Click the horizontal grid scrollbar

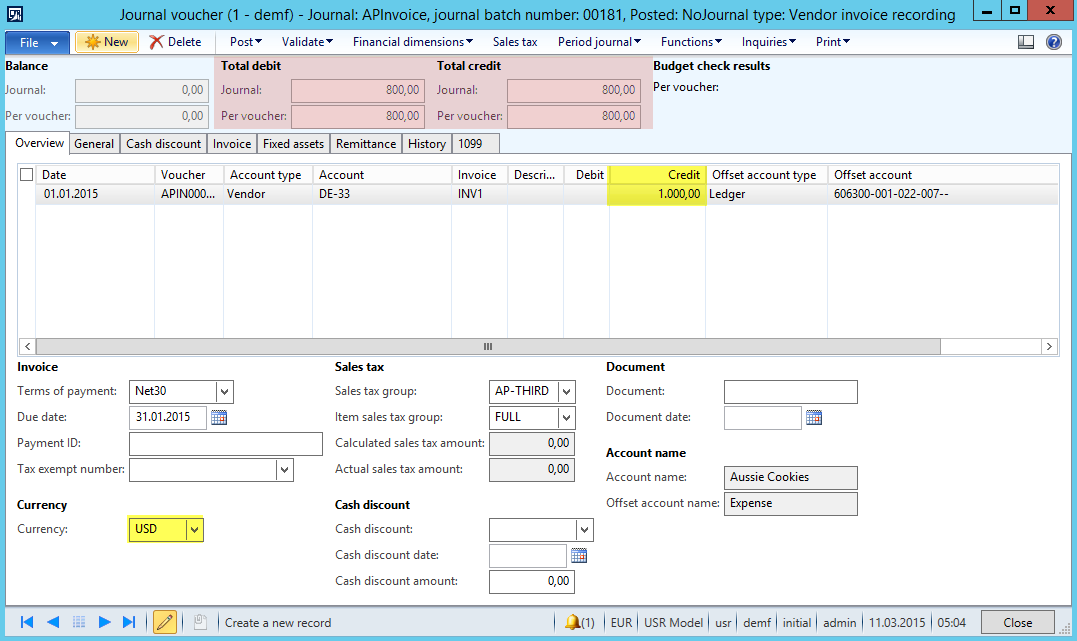pos(488,347)
